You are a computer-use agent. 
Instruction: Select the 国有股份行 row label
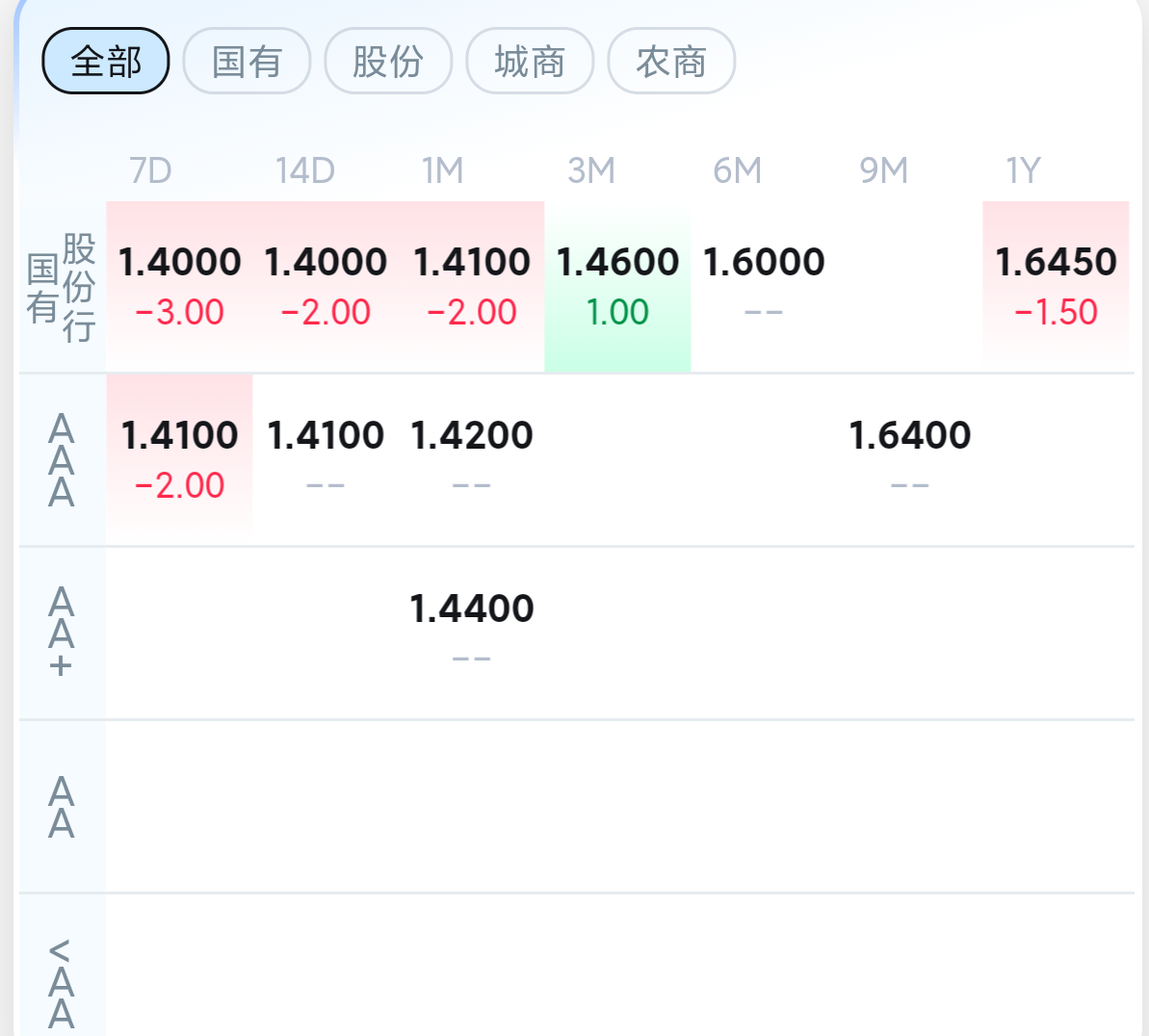tap(62, 287)
